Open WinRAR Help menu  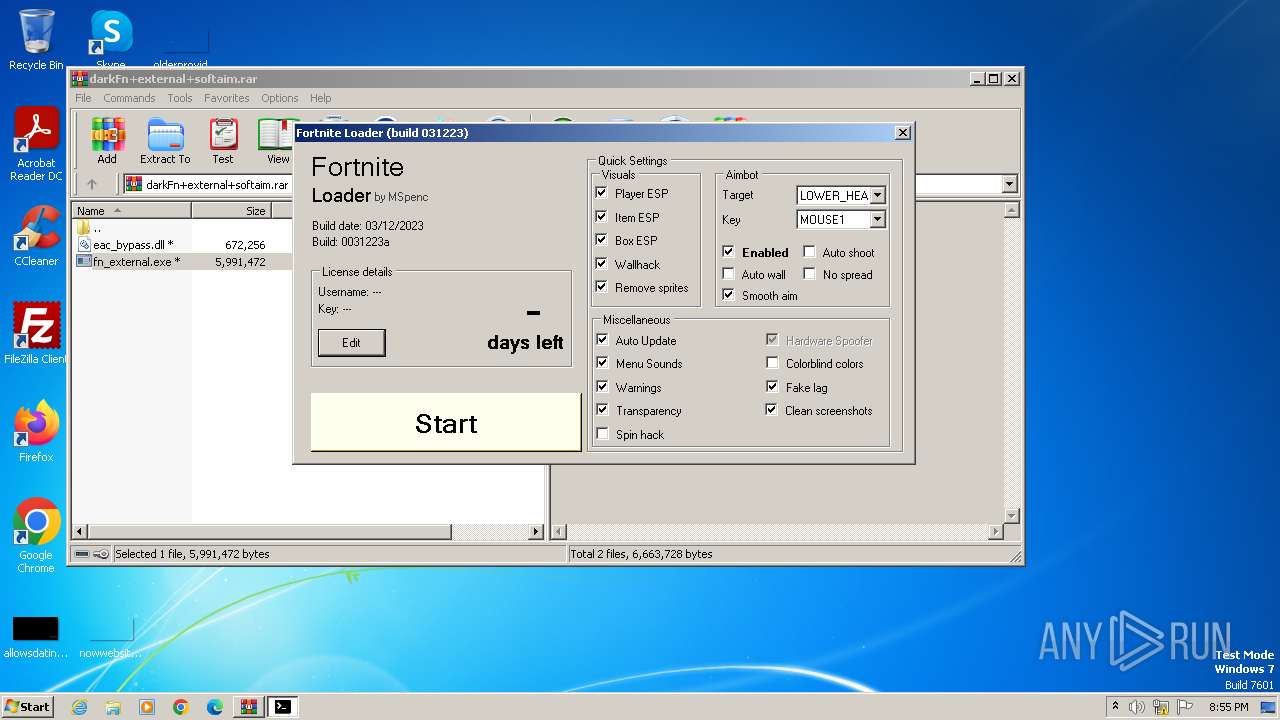320,98
